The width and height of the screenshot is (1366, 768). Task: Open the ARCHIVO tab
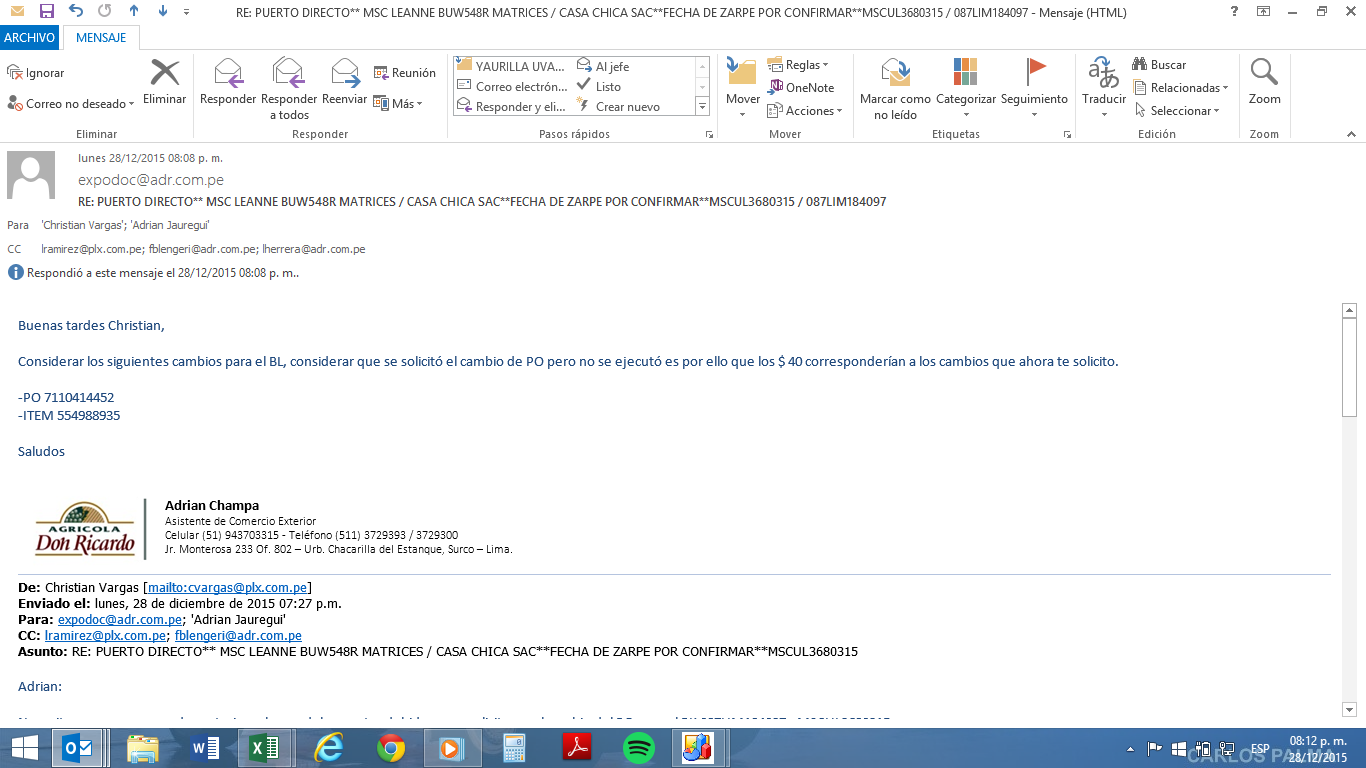(29, 38)
